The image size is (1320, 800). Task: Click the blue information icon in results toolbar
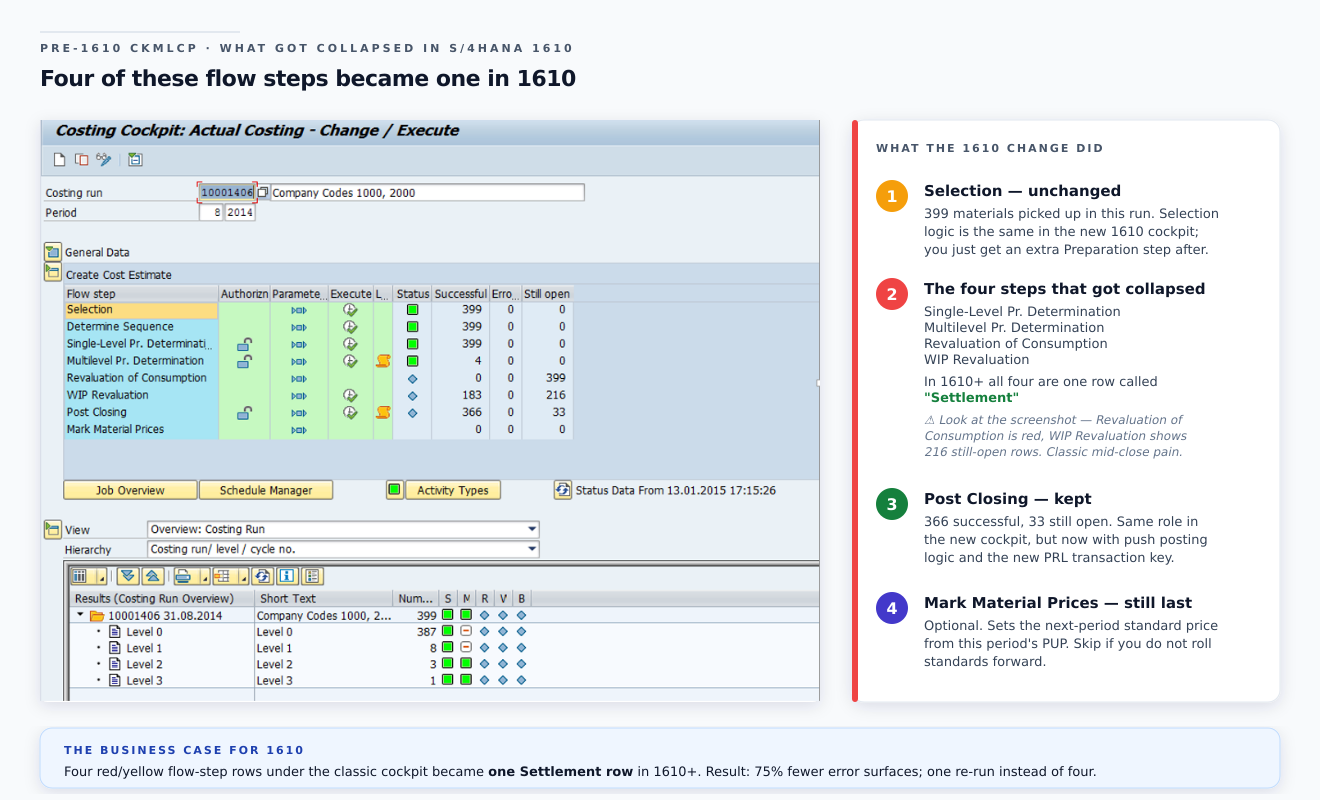(286, 576)
